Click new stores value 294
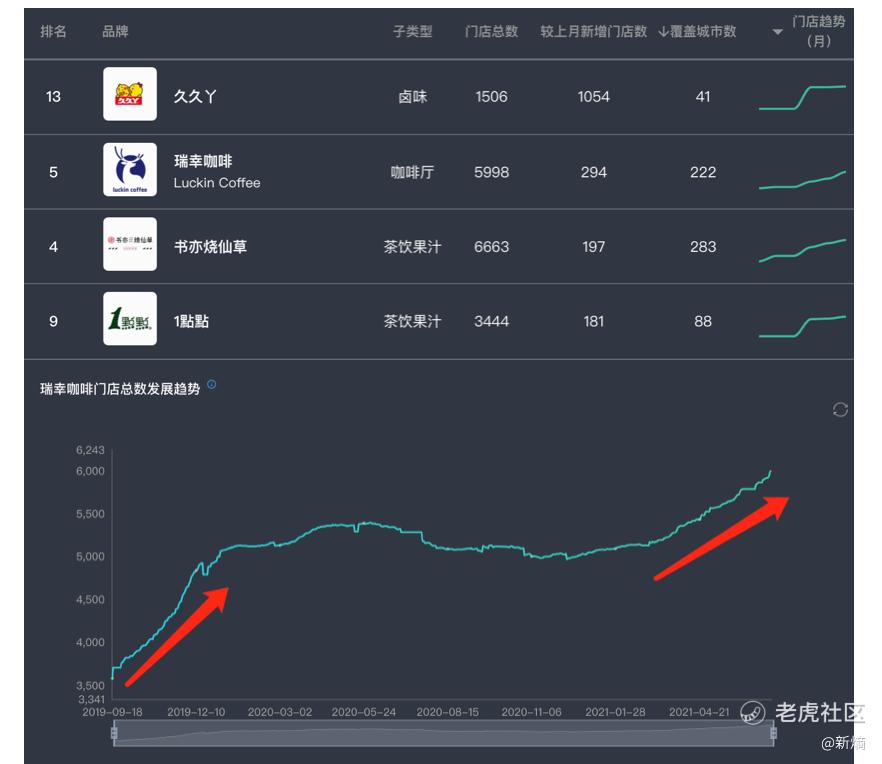Viewport: 882px width, 764px height. [593, 172]
